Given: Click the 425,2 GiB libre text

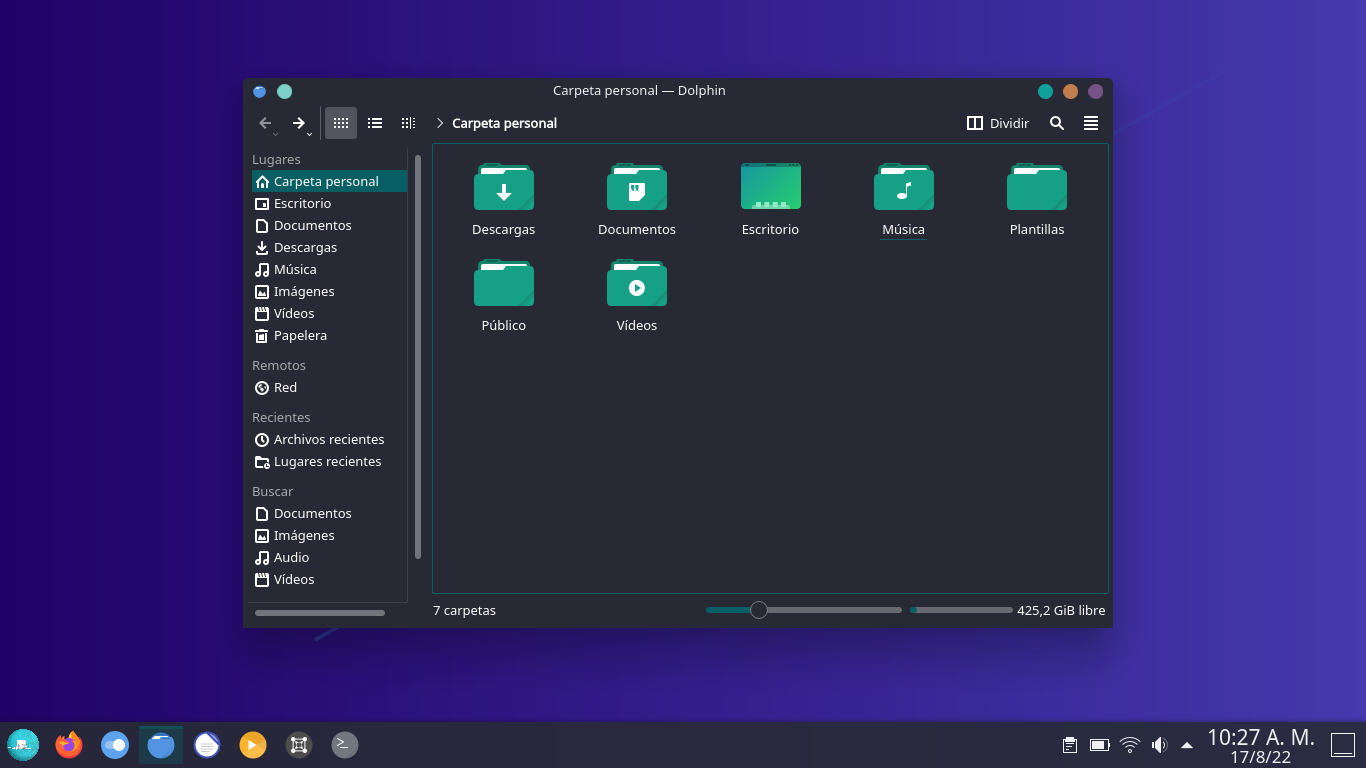Looking at the screenshot, I should tap(1061, 610).
